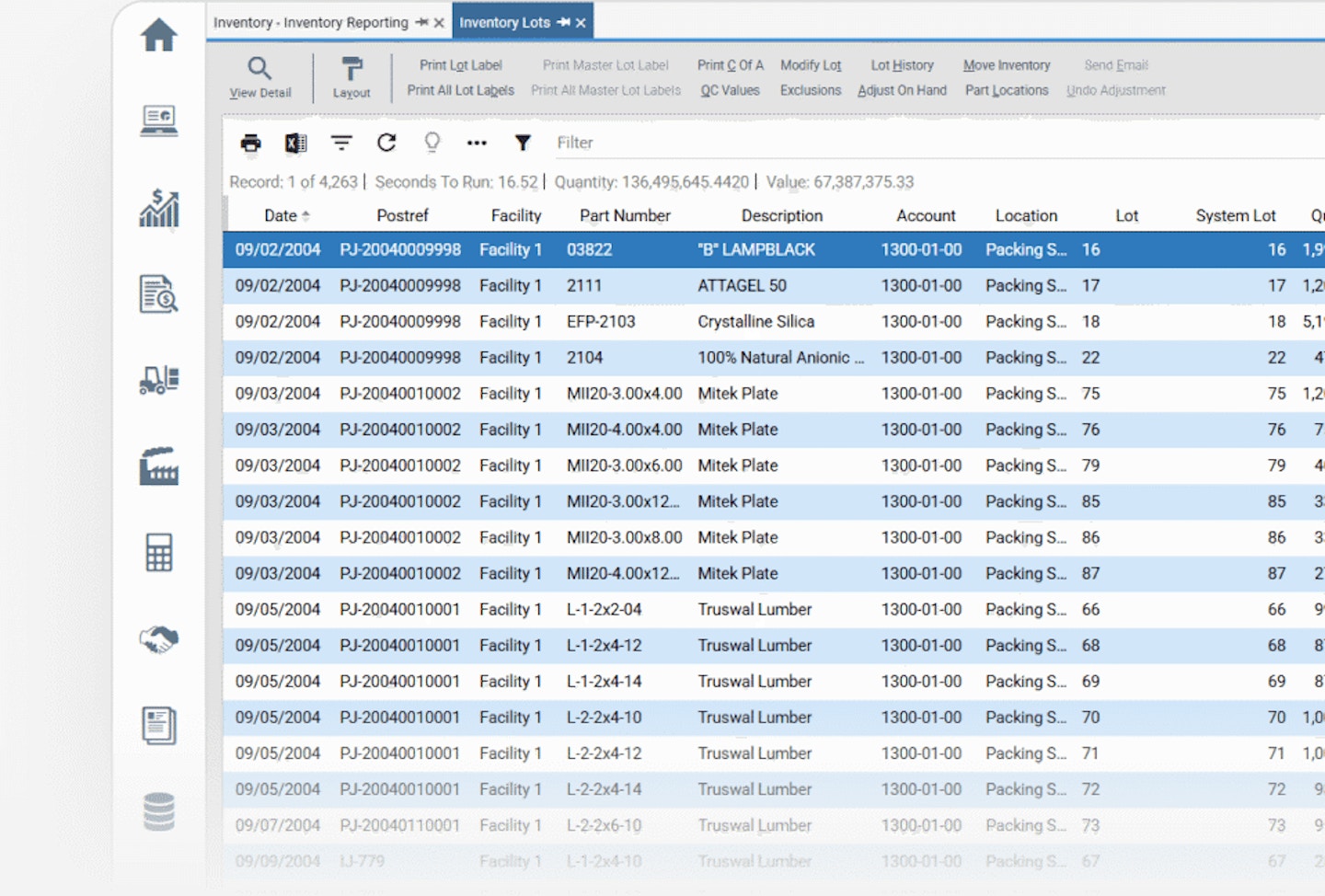1325x896 pixels.
Task: Open the financial bar chart sidebar icon
Action: [158, 207]
